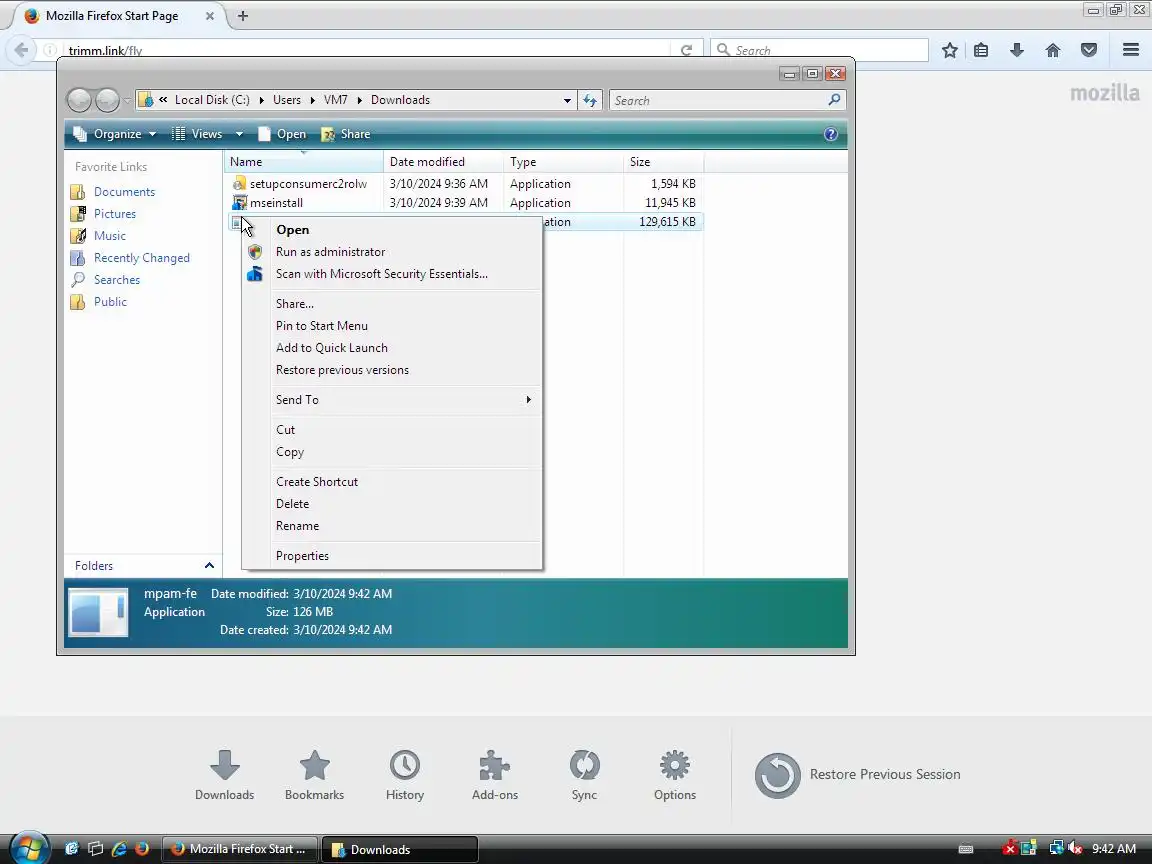Click Firefox bookmark star icon
The height and width of the screenshot is (864, 1152).
click(x=949, y=50)
